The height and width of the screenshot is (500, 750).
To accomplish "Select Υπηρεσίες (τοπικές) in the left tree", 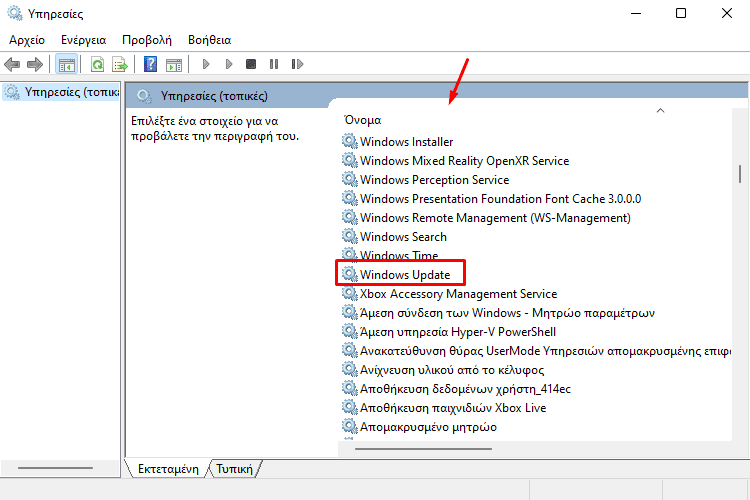I will (x=61, y=92).
